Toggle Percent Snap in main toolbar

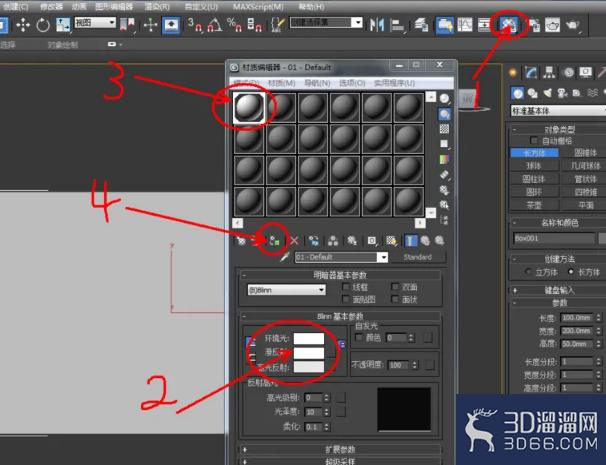(234, 25)
